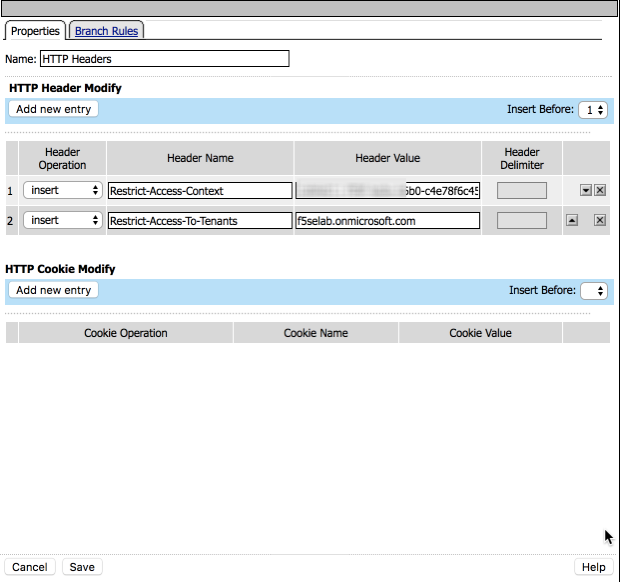Delete the Restrict-Access-Context header entry
The height and width of the screenshot is (582, 620).
(x=600, y=190)
